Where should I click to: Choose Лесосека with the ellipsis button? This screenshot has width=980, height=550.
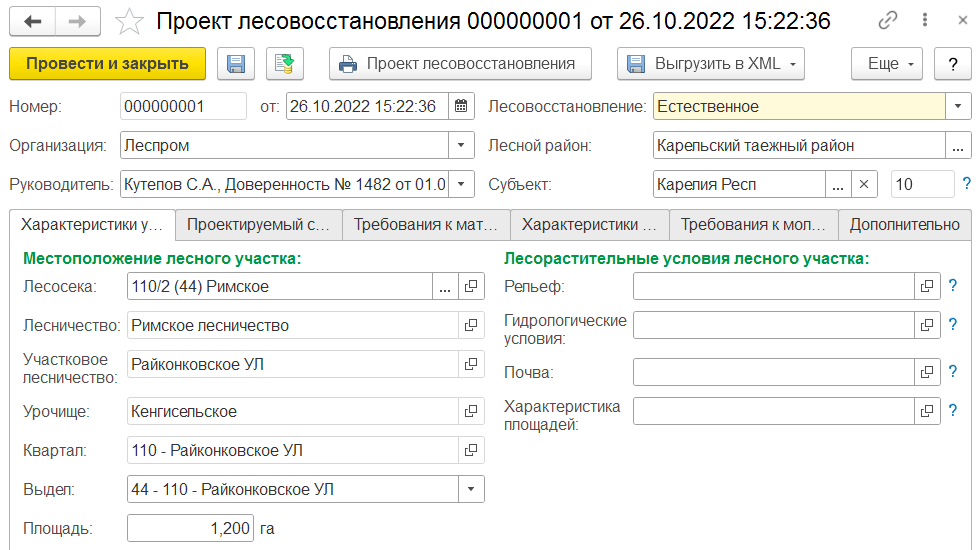point(445,286)
